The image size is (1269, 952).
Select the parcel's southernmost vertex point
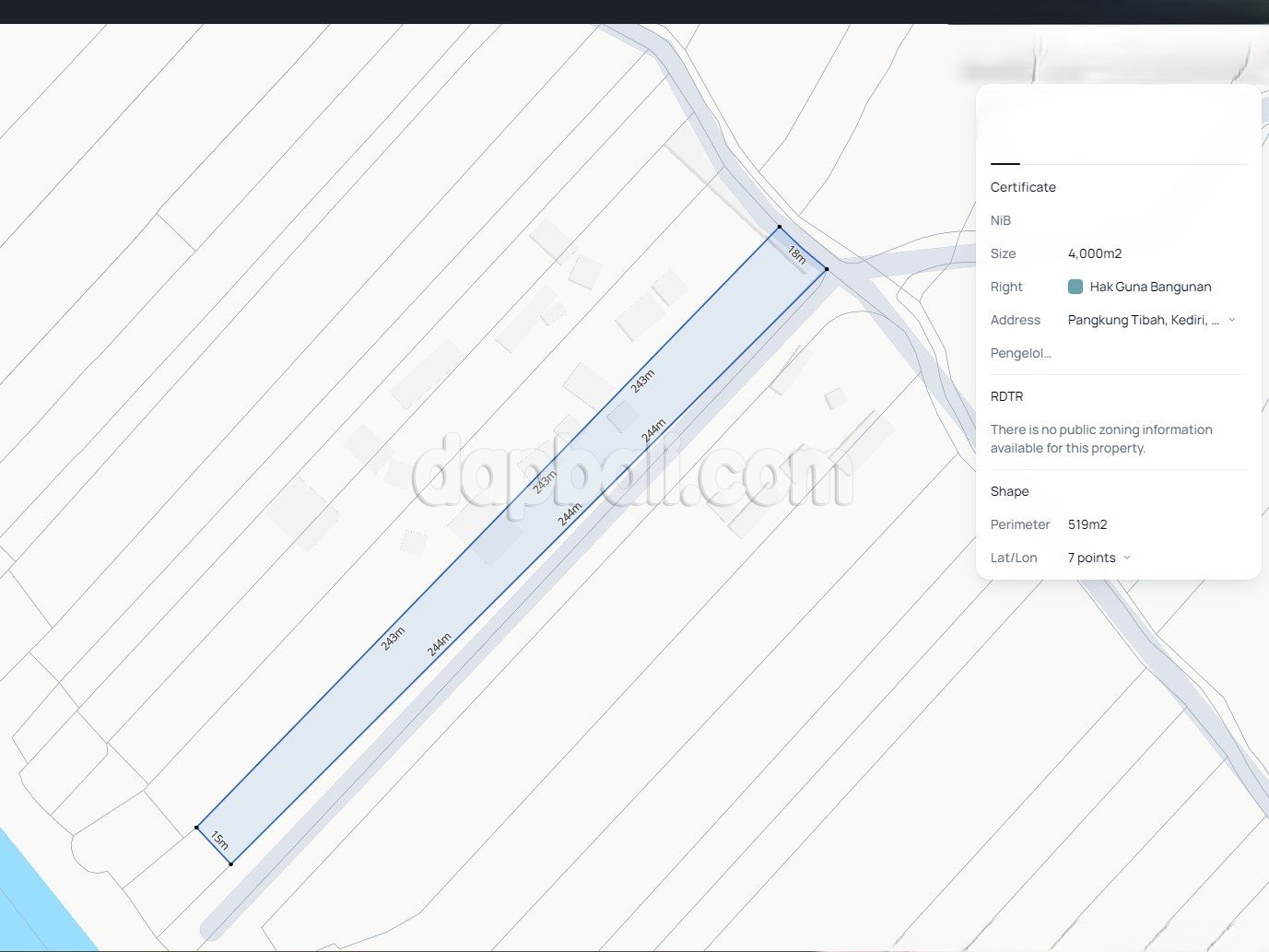(x=230, y=864)
